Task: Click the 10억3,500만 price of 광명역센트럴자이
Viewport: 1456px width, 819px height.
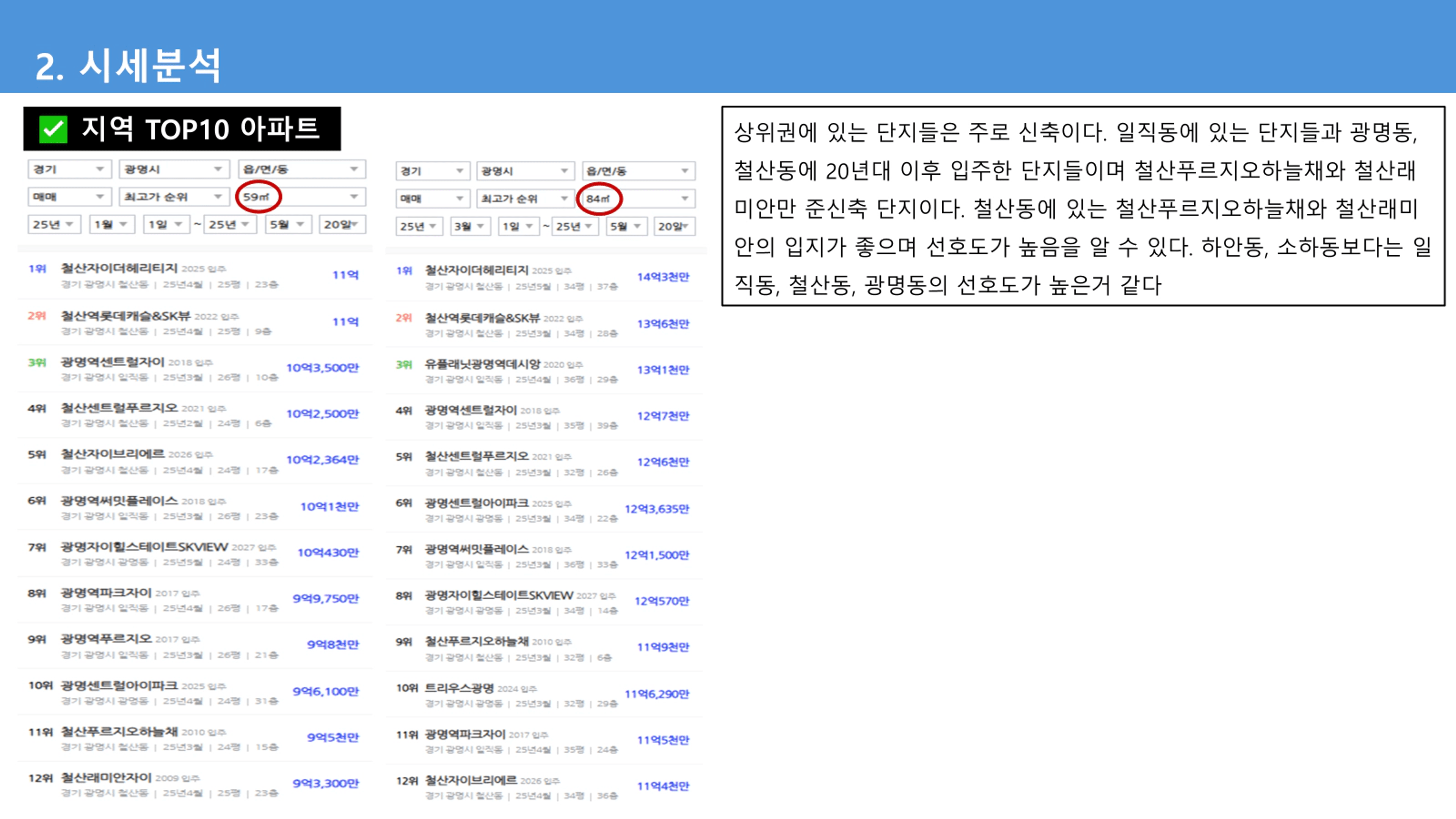Action: (322, 368)
